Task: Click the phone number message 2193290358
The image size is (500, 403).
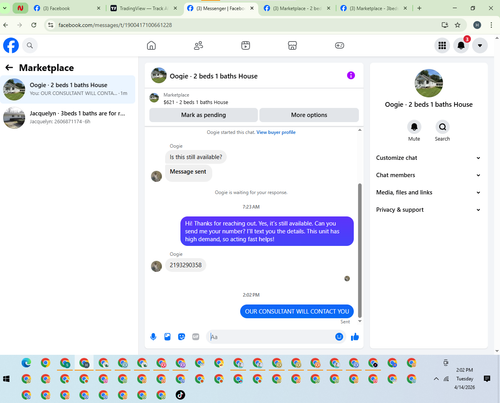Action: click(186, 265)
